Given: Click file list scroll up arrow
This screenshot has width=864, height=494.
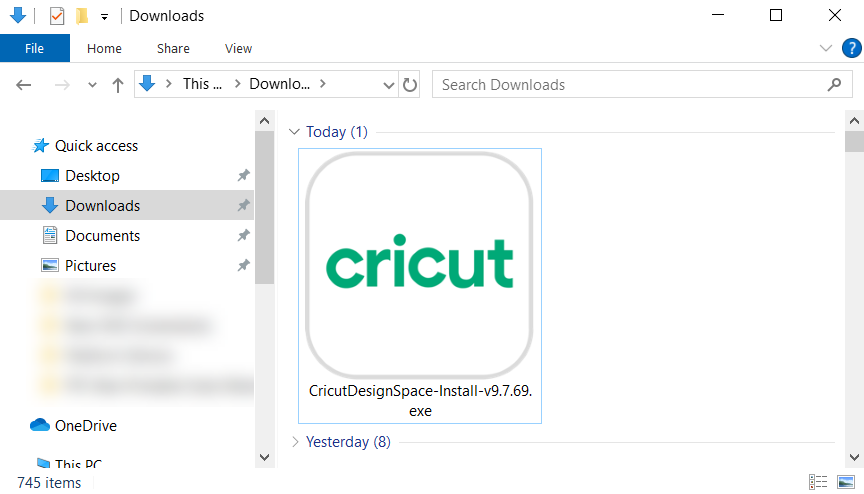Looking at the screenshot, I should click(x=854, y=121).
